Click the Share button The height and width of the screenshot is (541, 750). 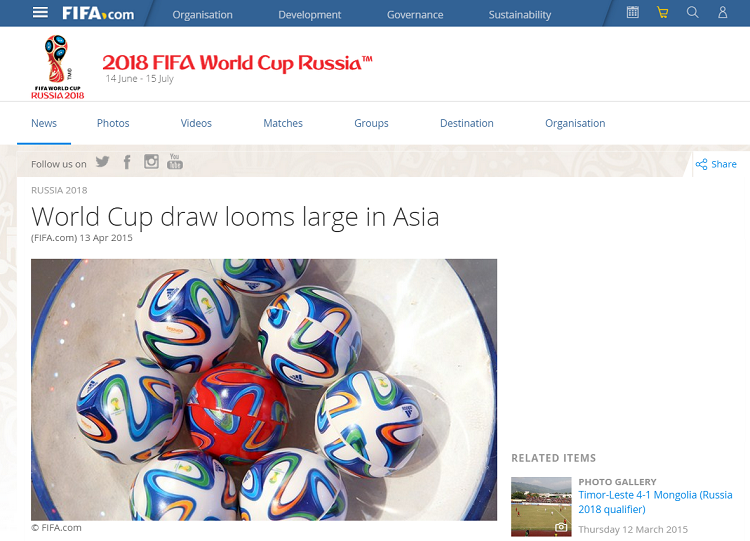[x=716, y=164]
